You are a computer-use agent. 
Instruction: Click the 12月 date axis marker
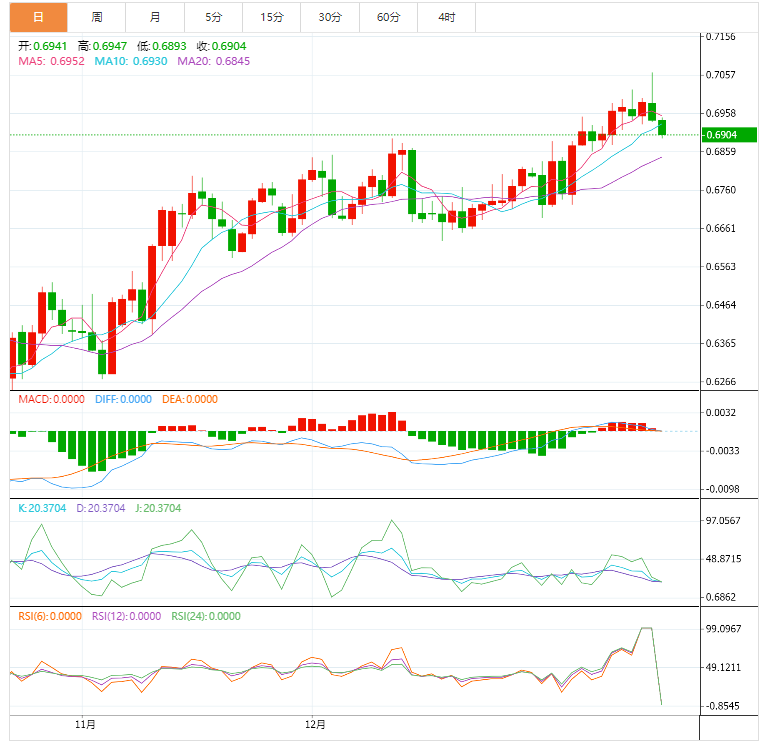click(x=316, y=723)
